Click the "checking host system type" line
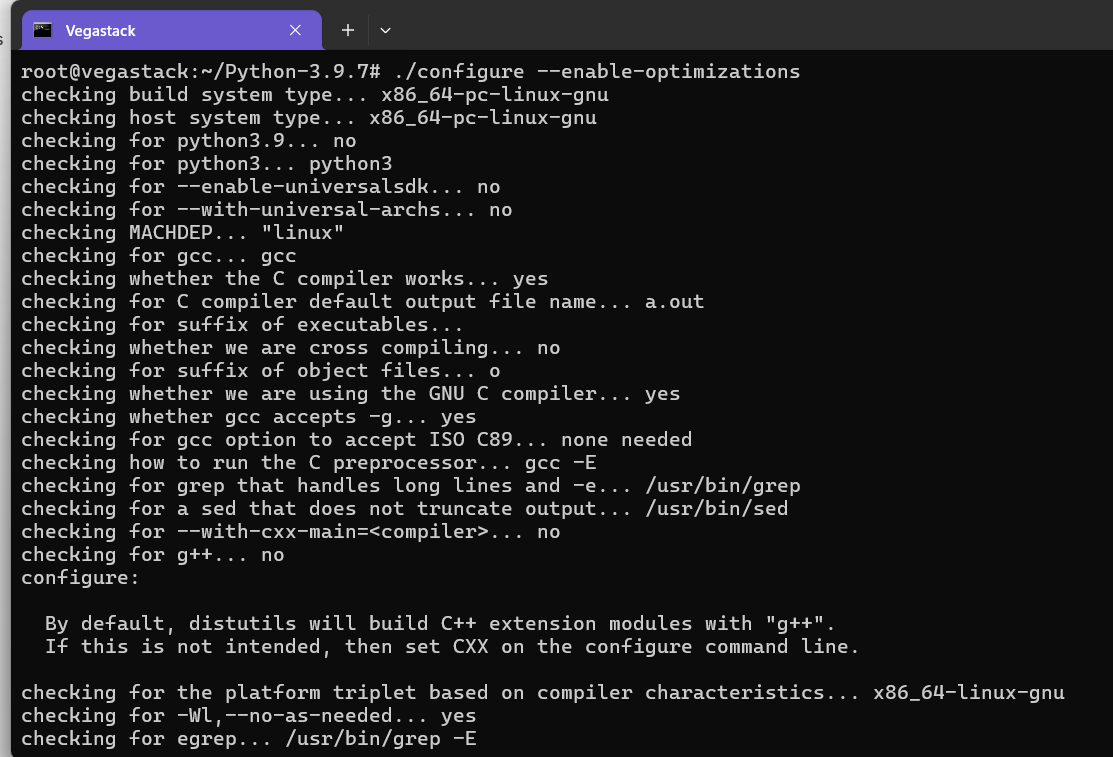The height and width of the screenshot is (757, 1113). tap(308, 118)
